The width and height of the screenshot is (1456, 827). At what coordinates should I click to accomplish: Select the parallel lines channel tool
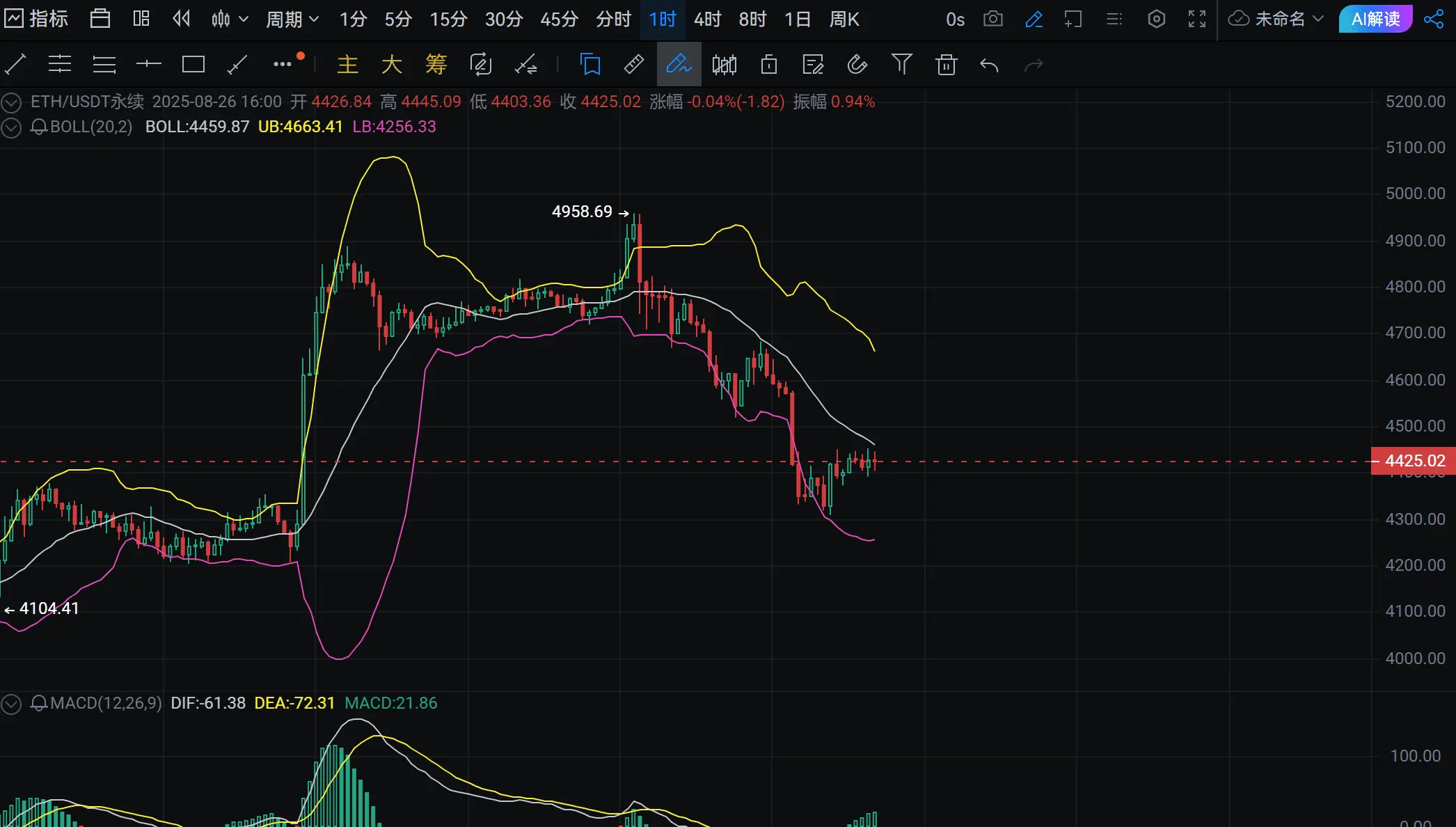click(x=104, y=65)
